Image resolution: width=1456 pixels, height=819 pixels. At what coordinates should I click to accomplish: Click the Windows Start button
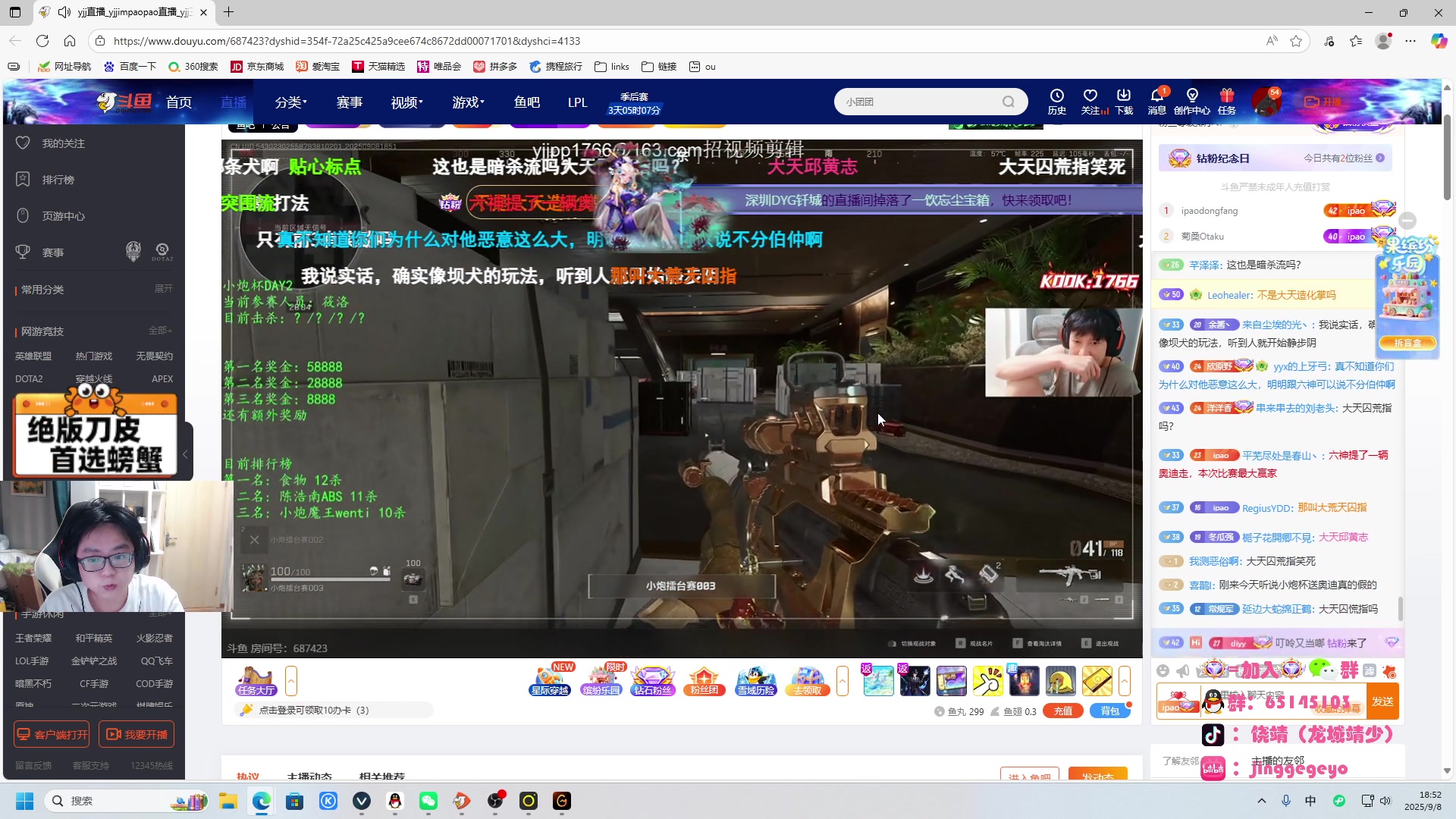25,801
